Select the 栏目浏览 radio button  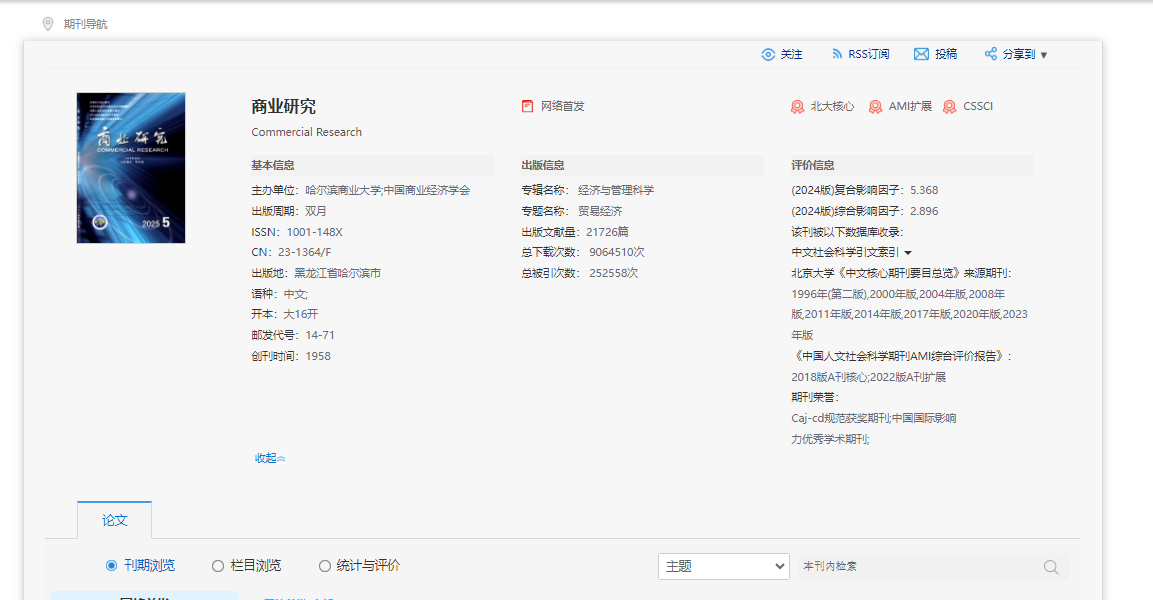tap(217, 566)
